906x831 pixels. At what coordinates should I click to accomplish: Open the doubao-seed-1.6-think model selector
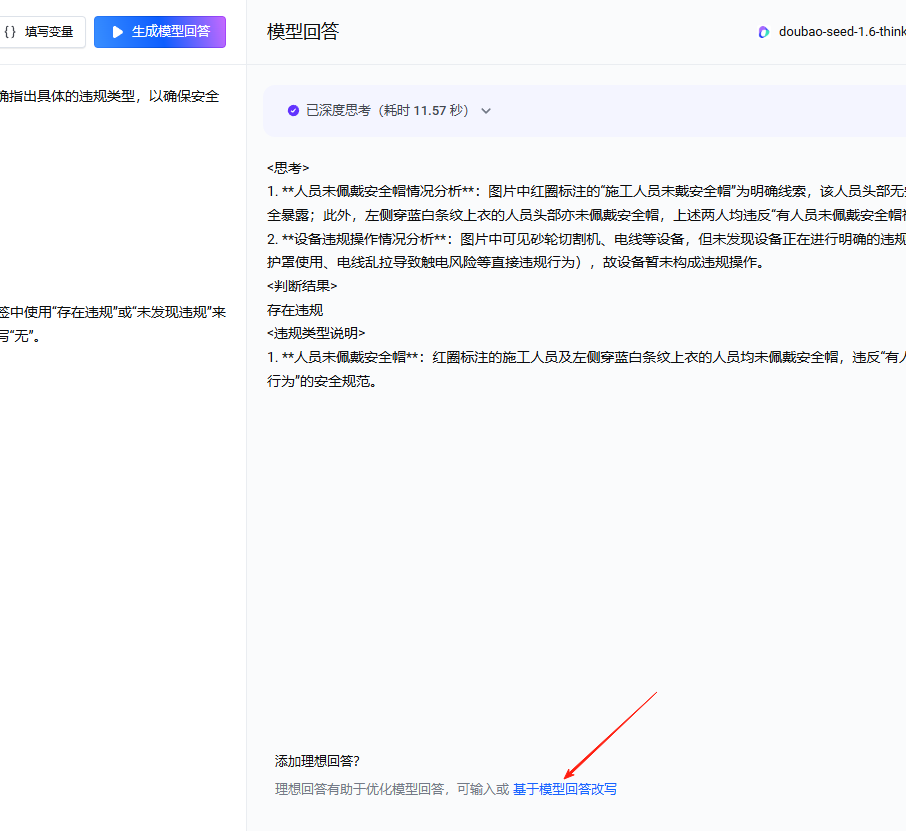click(x=842, y=32)
